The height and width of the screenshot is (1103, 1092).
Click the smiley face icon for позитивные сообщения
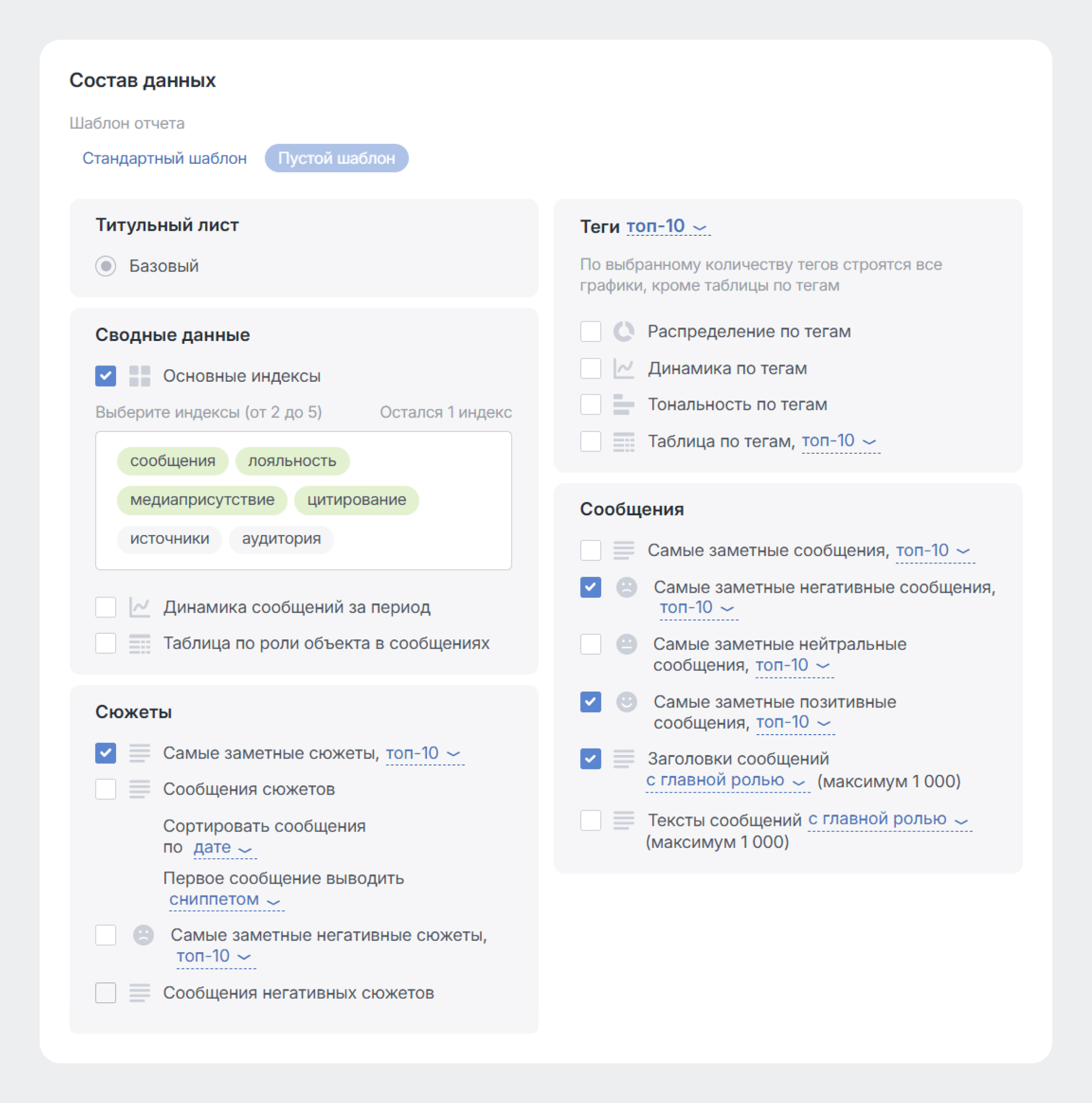point(626,701)
